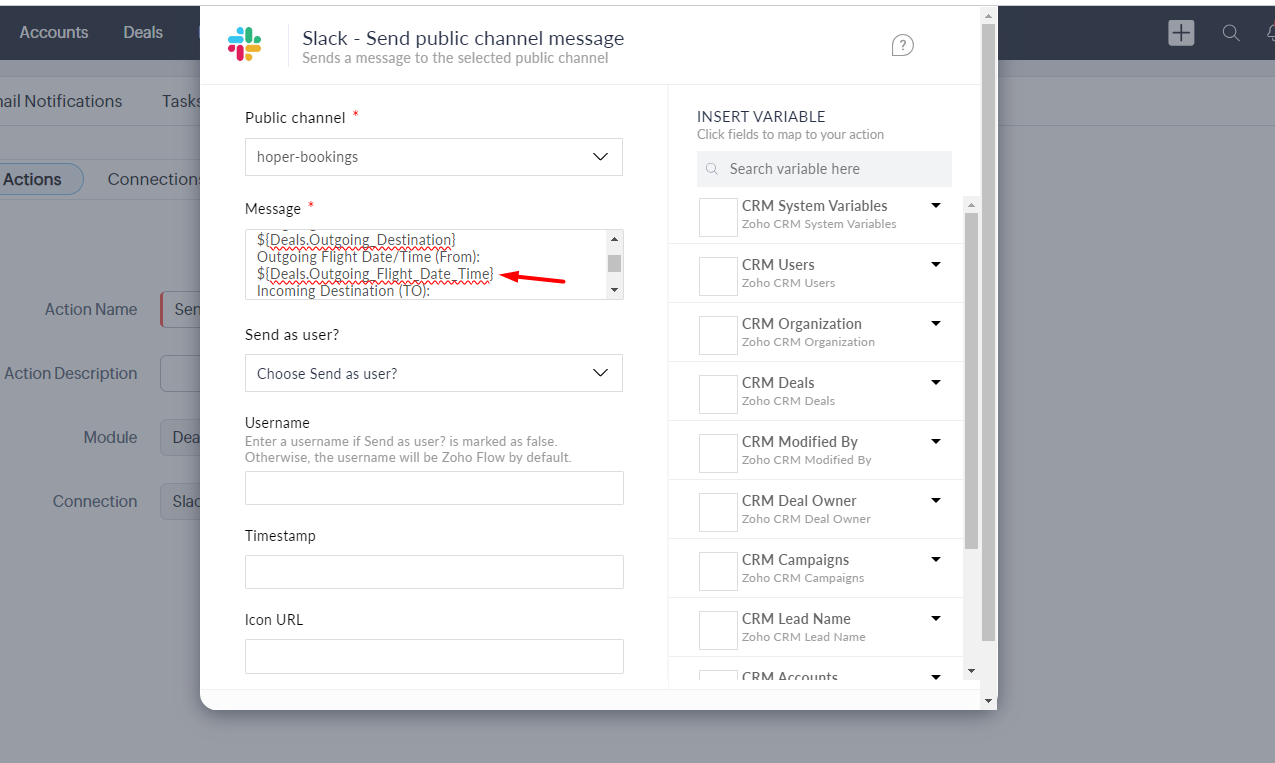The height and width of the screenshot is (763, 1275).
Task: Click the Username input field
Action: click(434, 488)
